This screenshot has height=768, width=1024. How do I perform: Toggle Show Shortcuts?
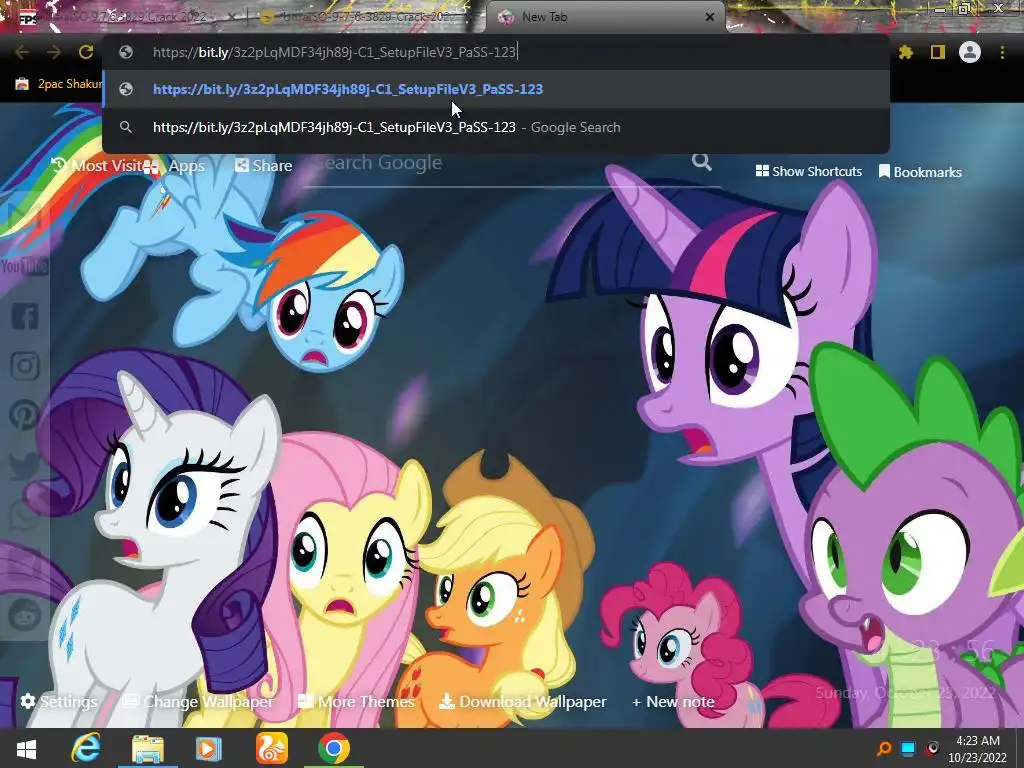[808, 172]
